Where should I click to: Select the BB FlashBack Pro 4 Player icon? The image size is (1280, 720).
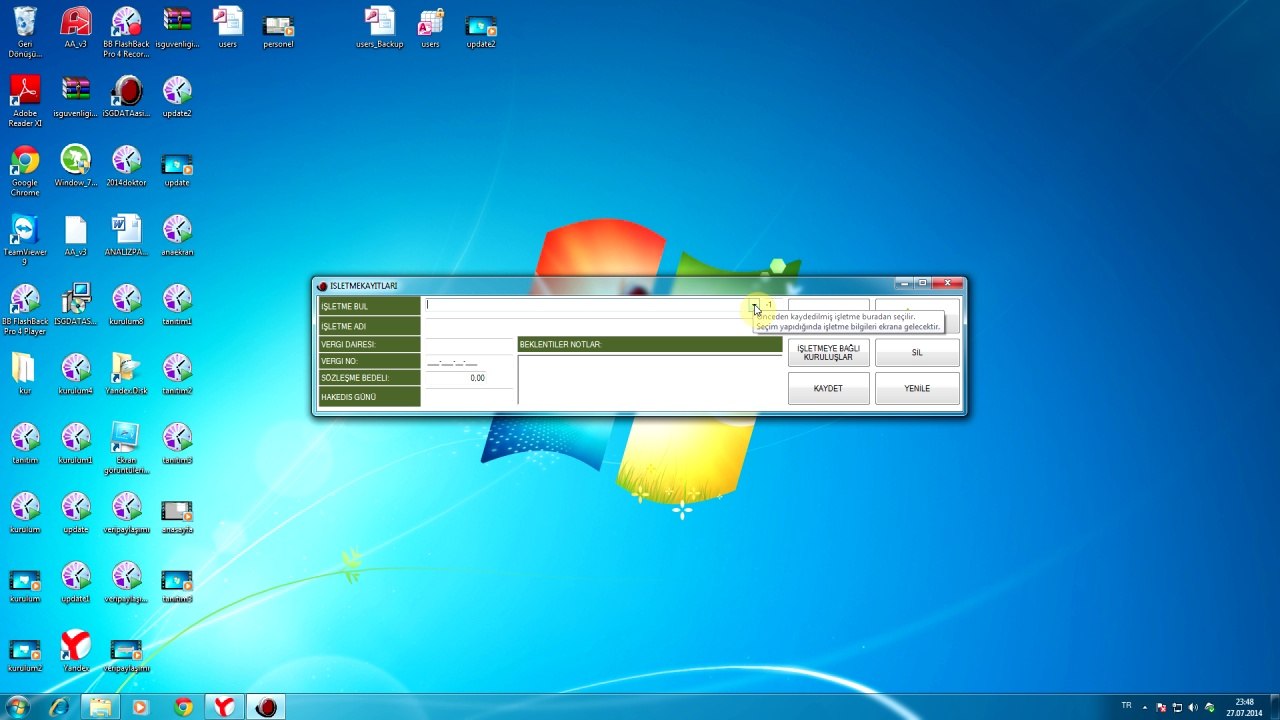(25, 309)
